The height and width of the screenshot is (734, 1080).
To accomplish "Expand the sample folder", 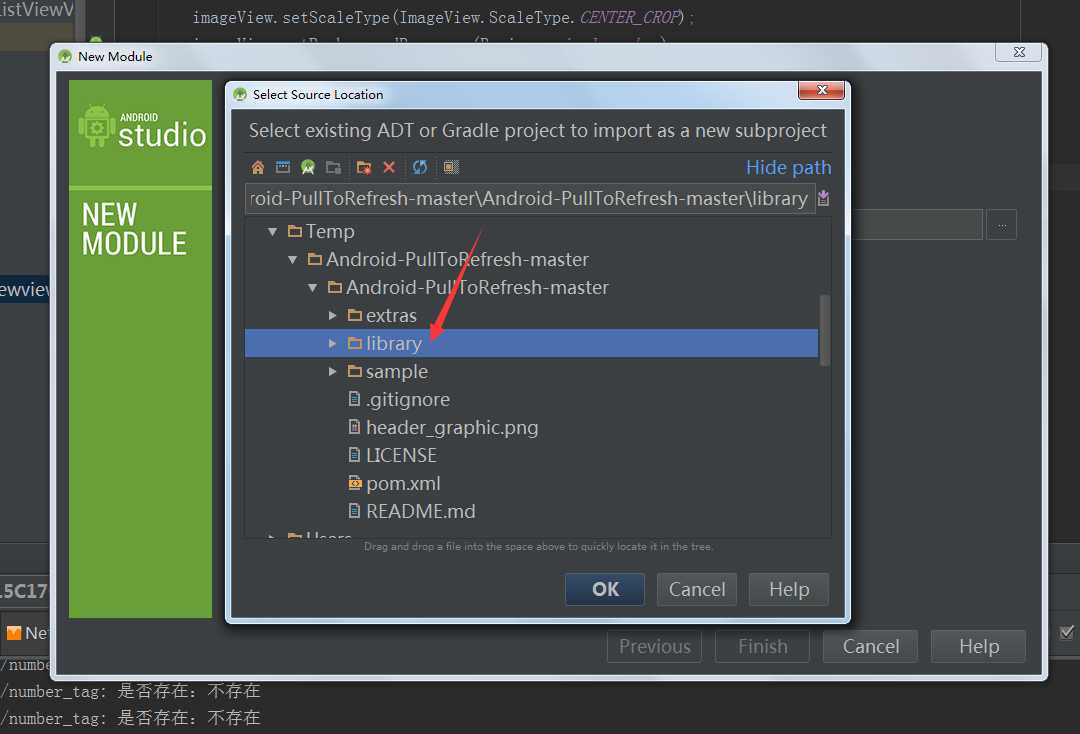I will point(333,371).
